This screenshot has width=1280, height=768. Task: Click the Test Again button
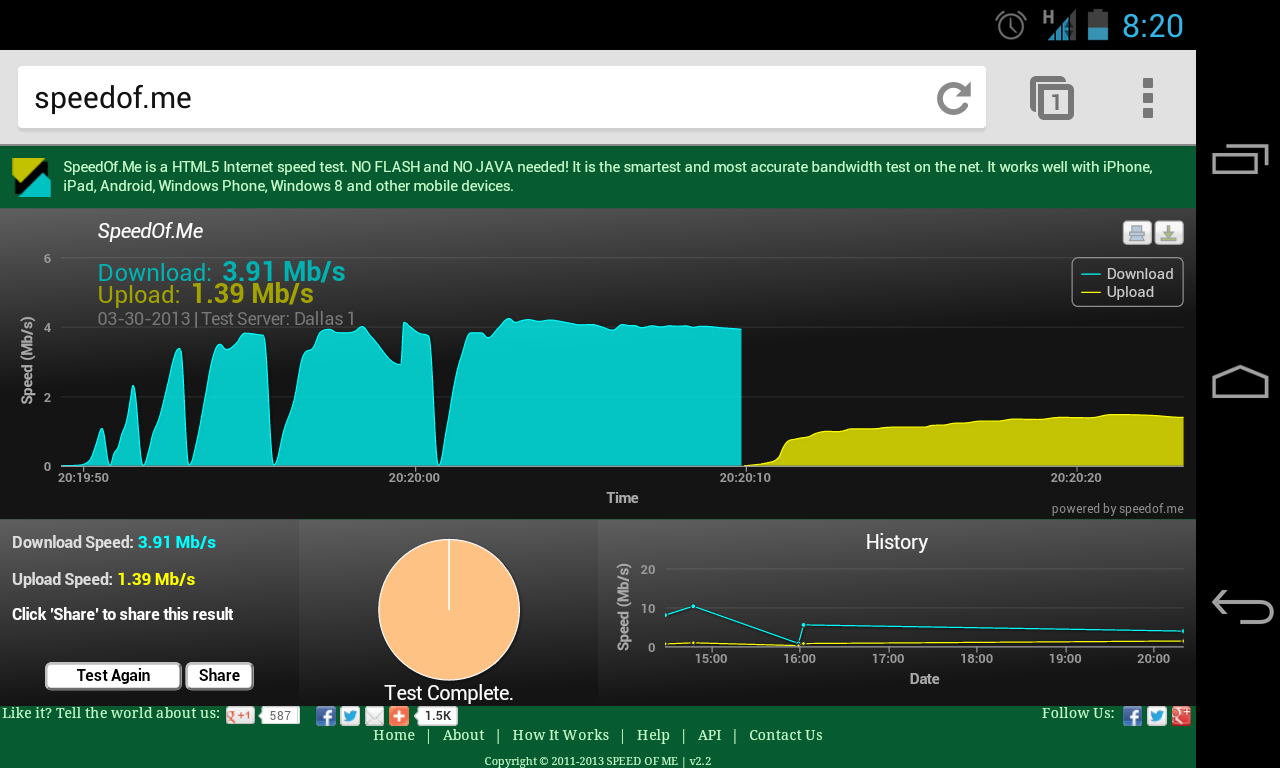coord(113,676)
